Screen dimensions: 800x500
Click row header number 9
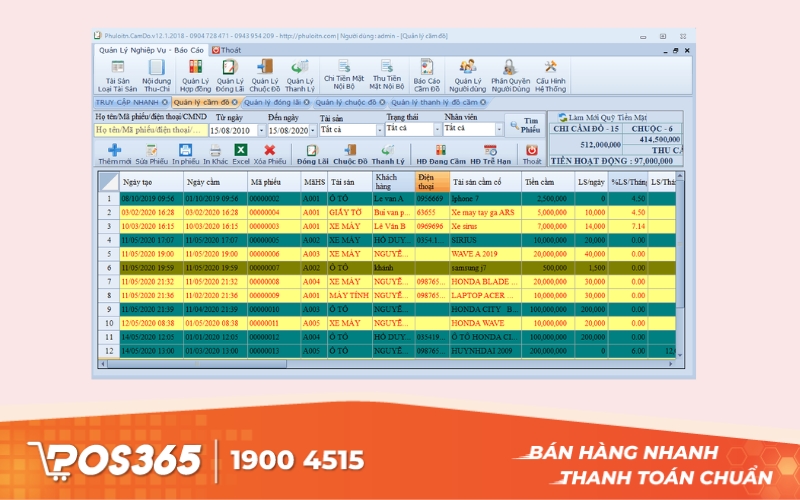tap(109, 309)
